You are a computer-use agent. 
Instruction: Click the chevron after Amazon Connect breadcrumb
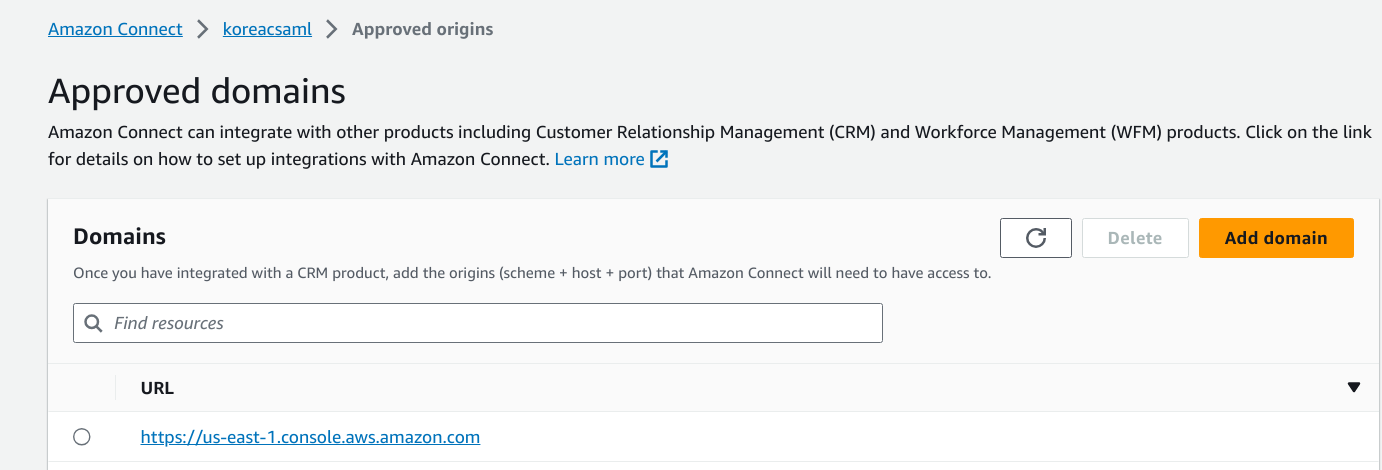coord(203,29)
